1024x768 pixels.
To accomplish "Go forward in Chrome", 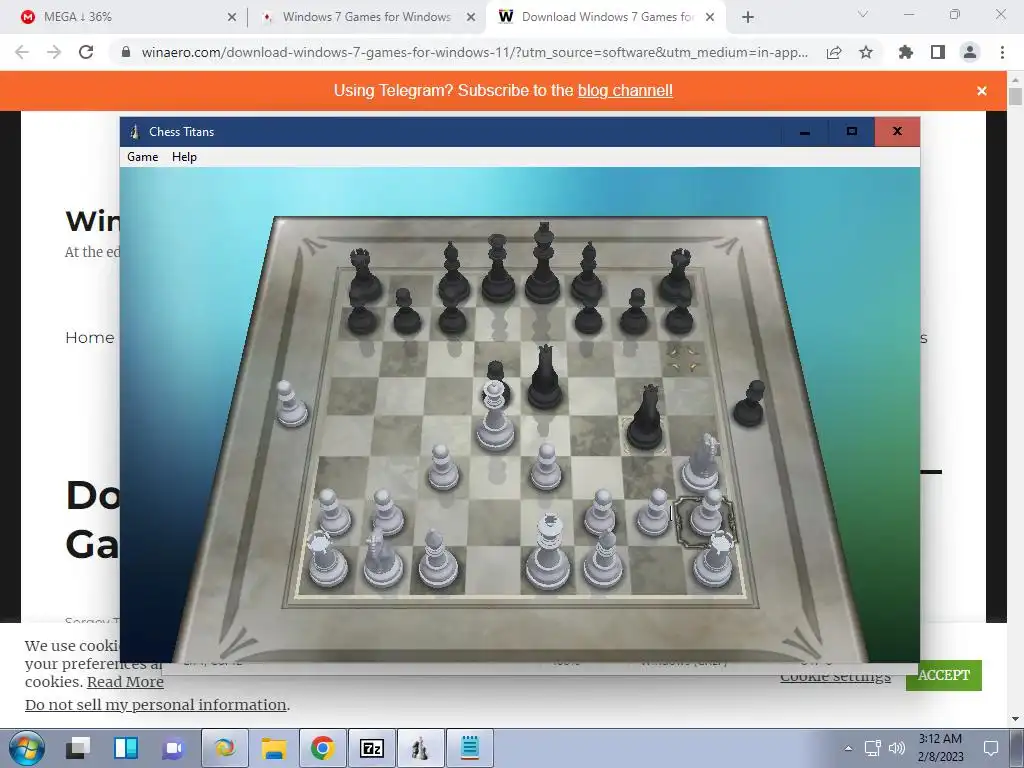I will [x=54, y=52].
